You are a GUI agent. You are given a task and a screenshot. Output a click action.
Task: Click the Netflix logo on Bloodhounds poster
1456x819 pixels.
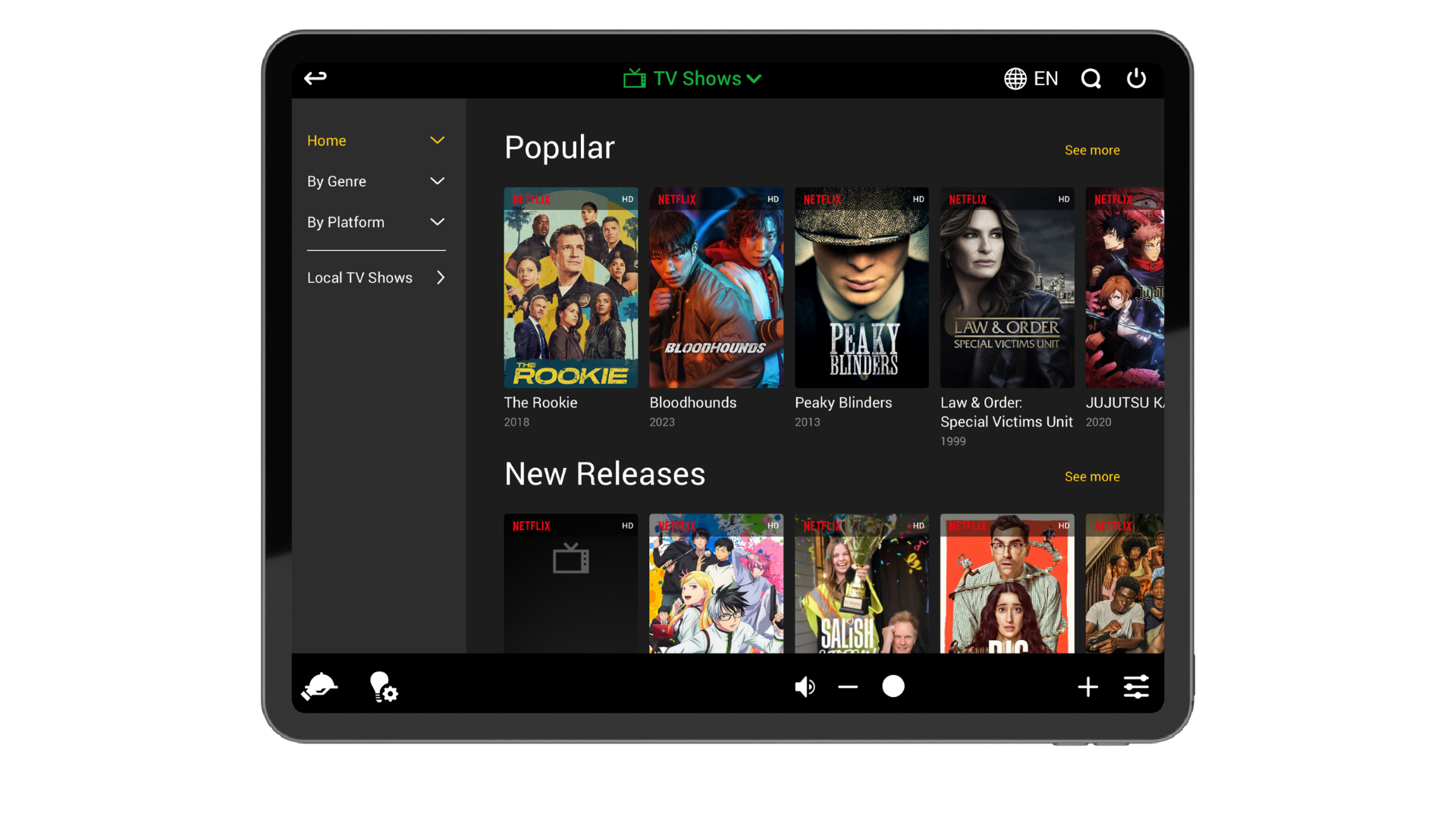point(676,199)
